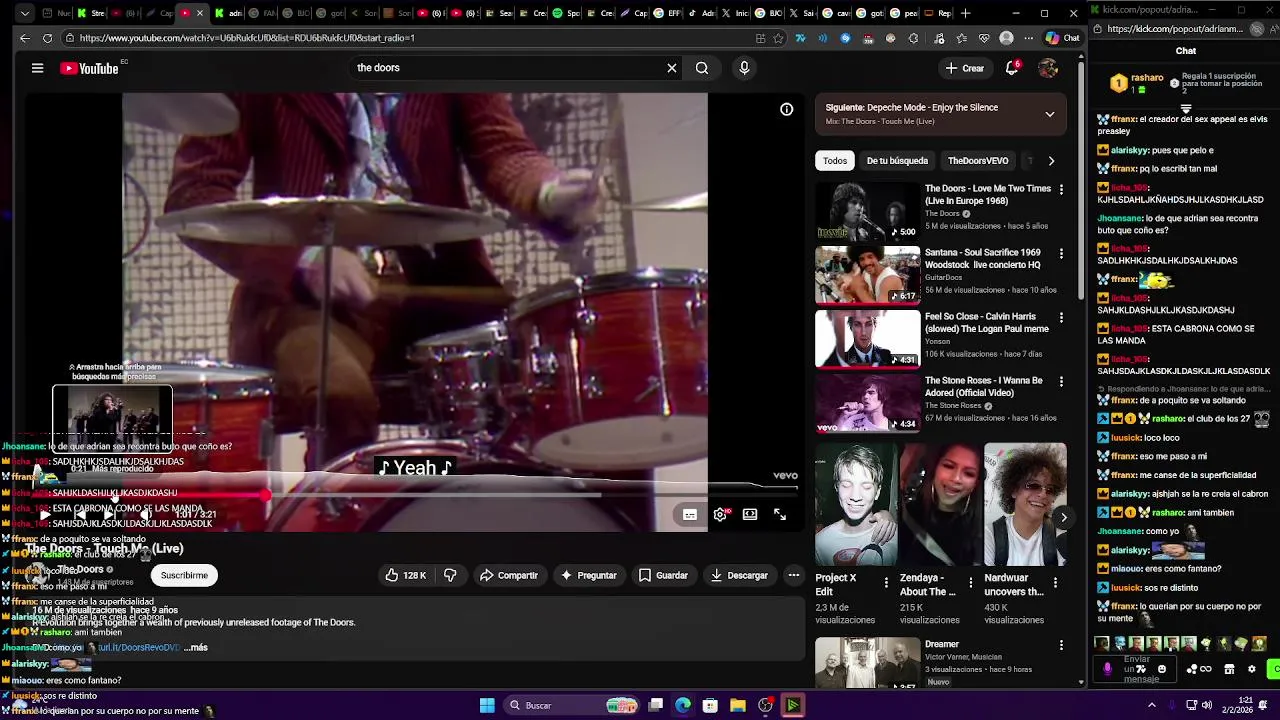Dislike the video
The width and height of the screenshot is (1280, 720).
(450, 575)
